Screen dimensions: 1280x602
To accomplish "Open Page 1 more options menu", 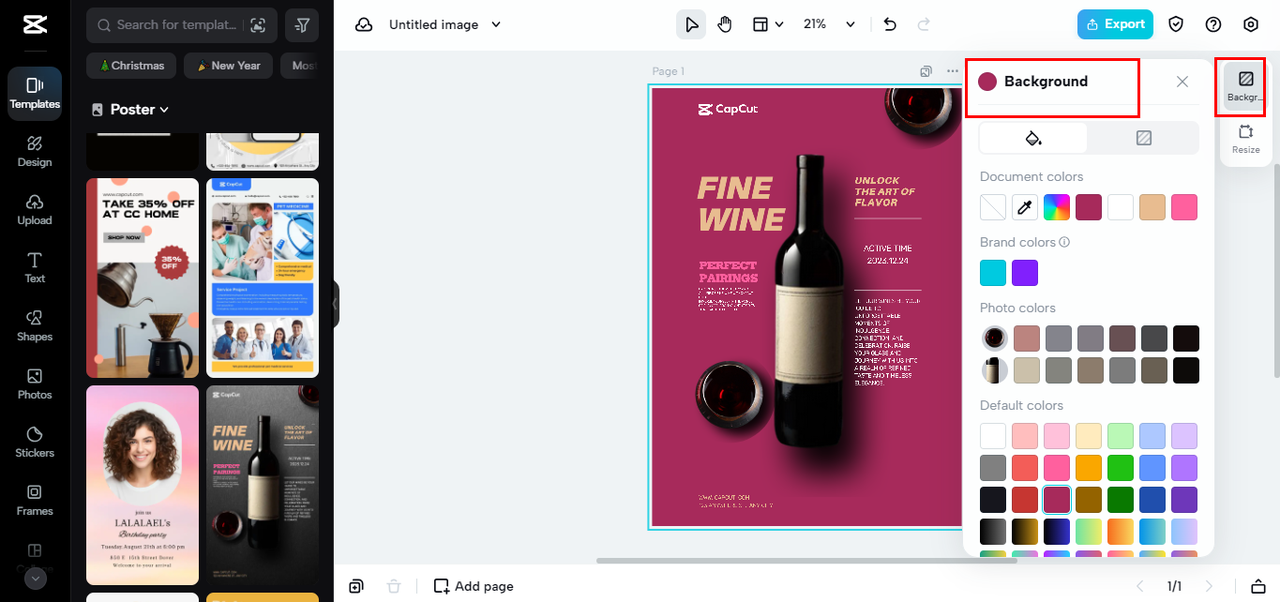I will pyautogui.click(x=953, y=72).
